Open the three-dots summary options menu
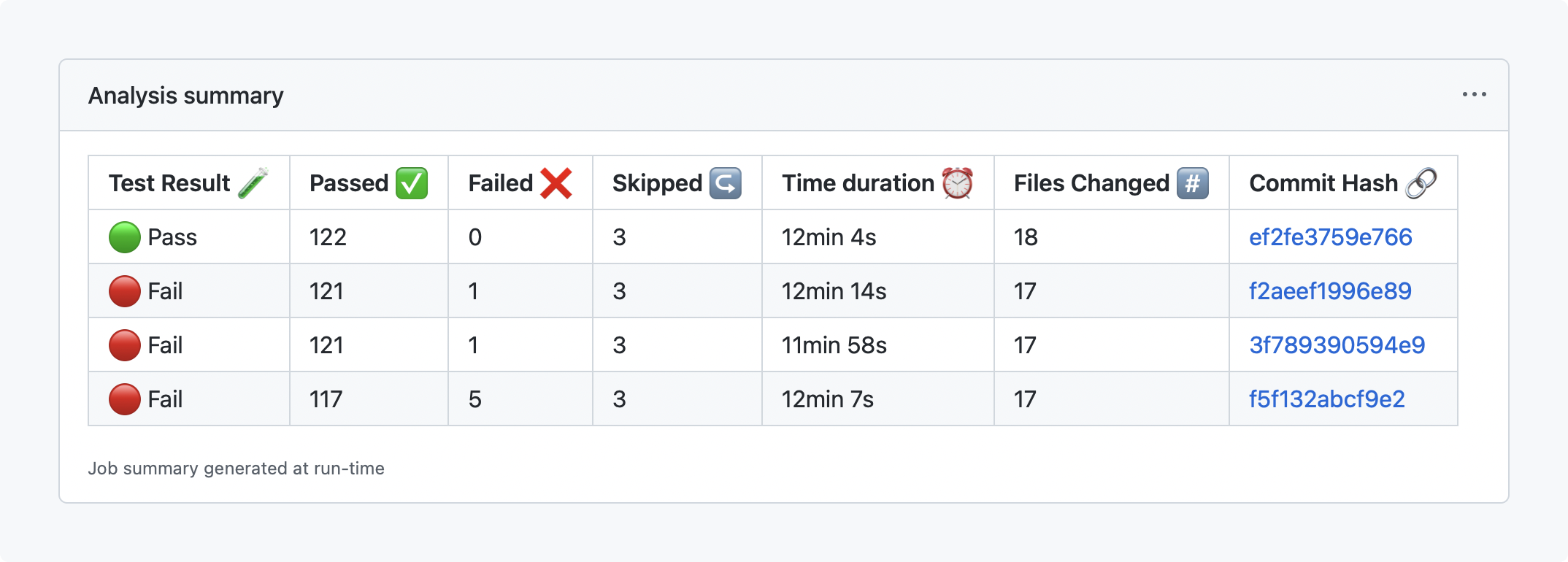 click(x=1474, y=95)
